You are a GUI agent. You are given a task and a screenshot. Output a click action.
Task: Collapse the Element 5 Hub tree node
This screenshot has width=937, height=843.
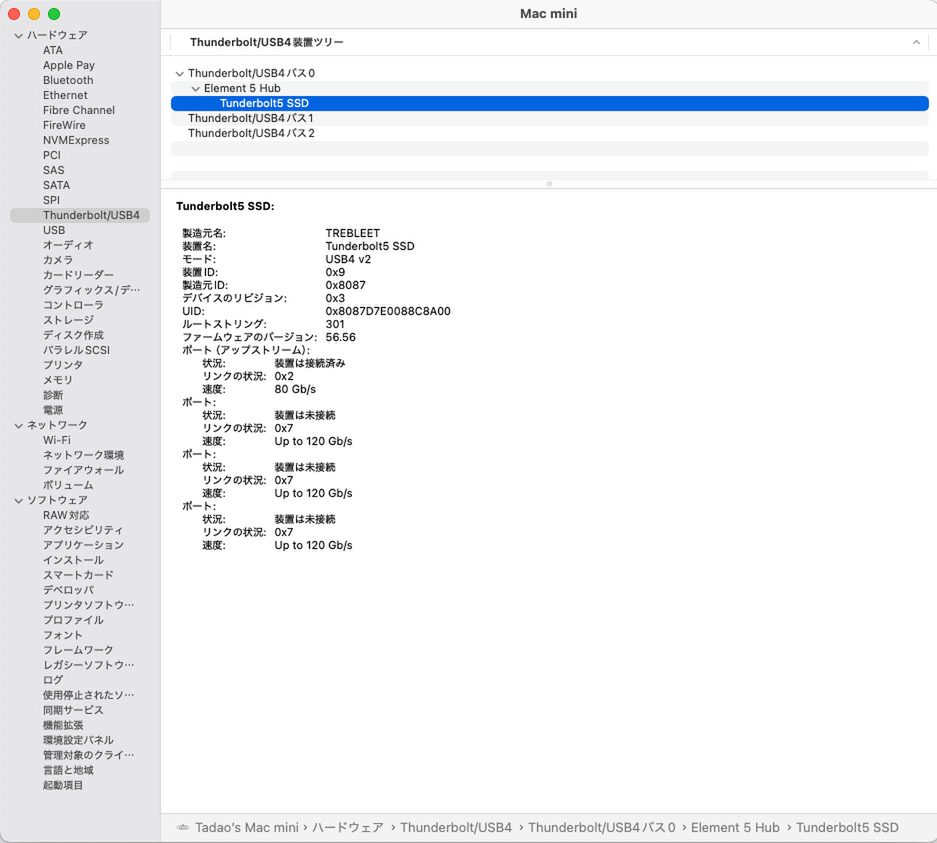click(195, 89)
